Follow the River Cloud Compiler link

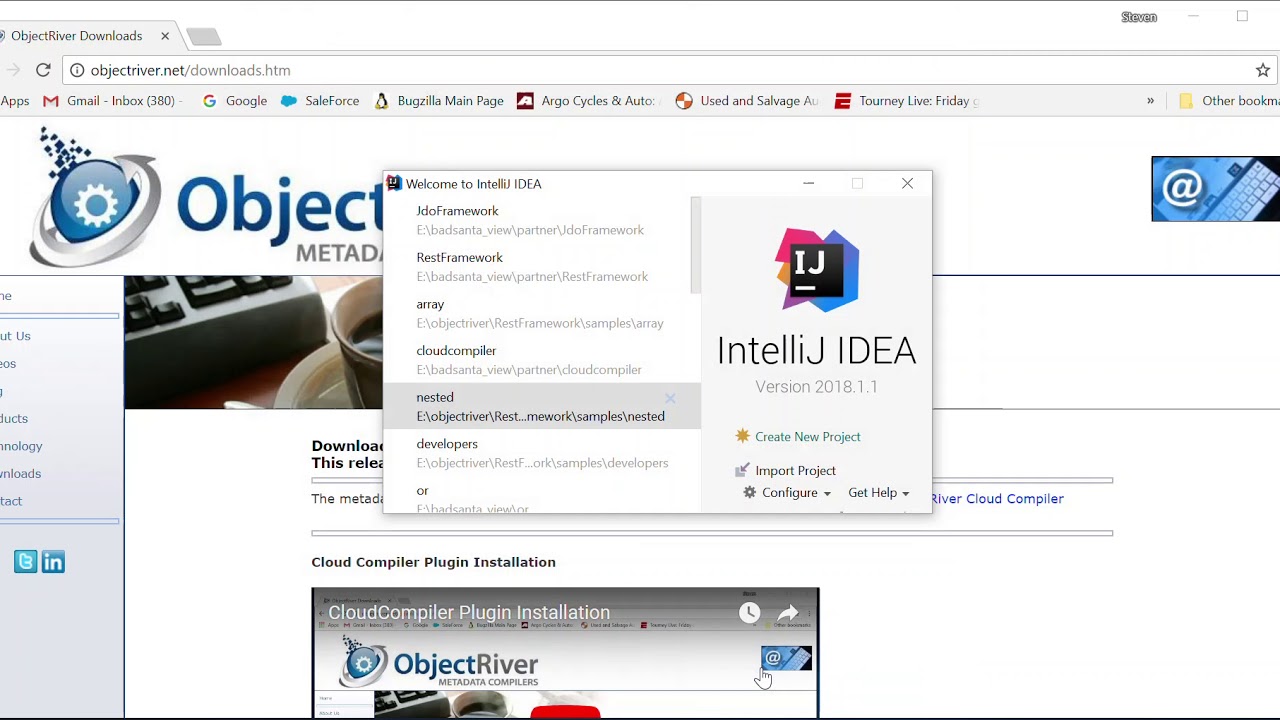997,498
